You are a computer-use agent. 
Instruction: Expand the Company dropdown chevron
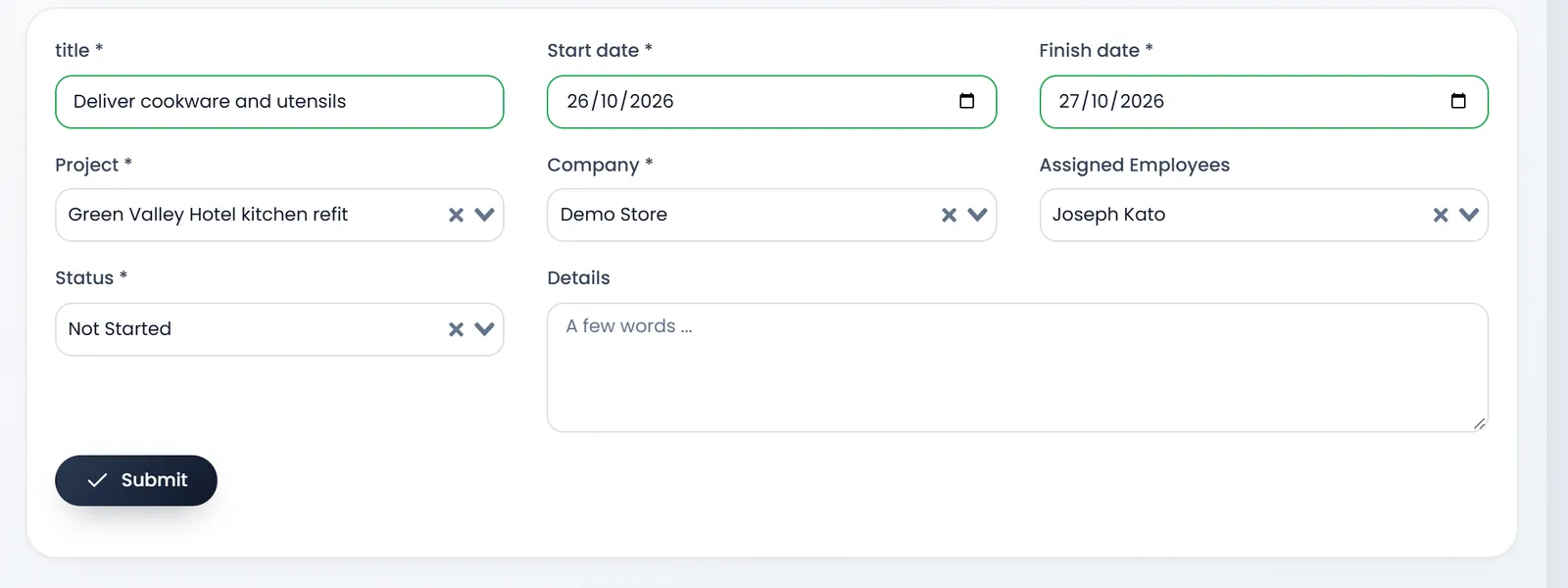click(977, 215)
